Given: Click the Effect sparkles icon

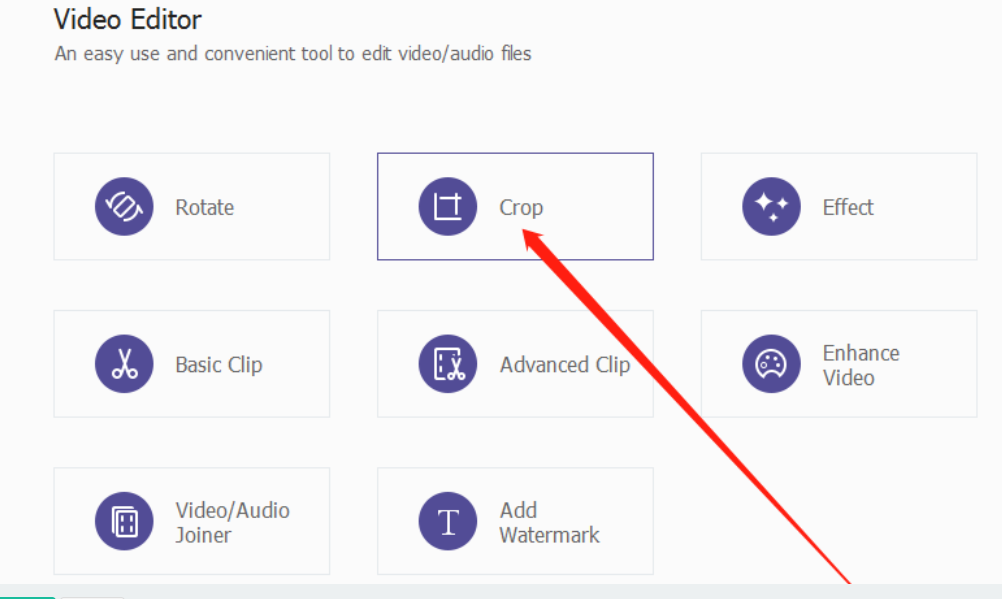Looking at the screenshot, I should point(771,207).
